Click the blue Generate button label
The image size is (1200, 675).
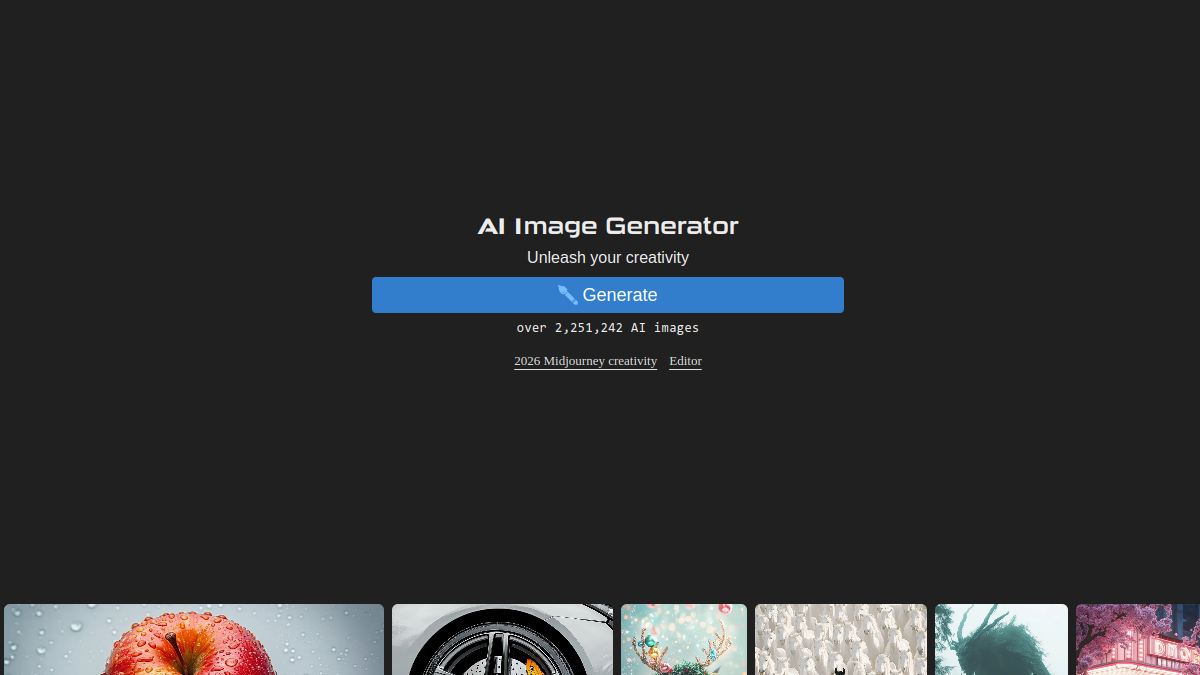[620, 295]
